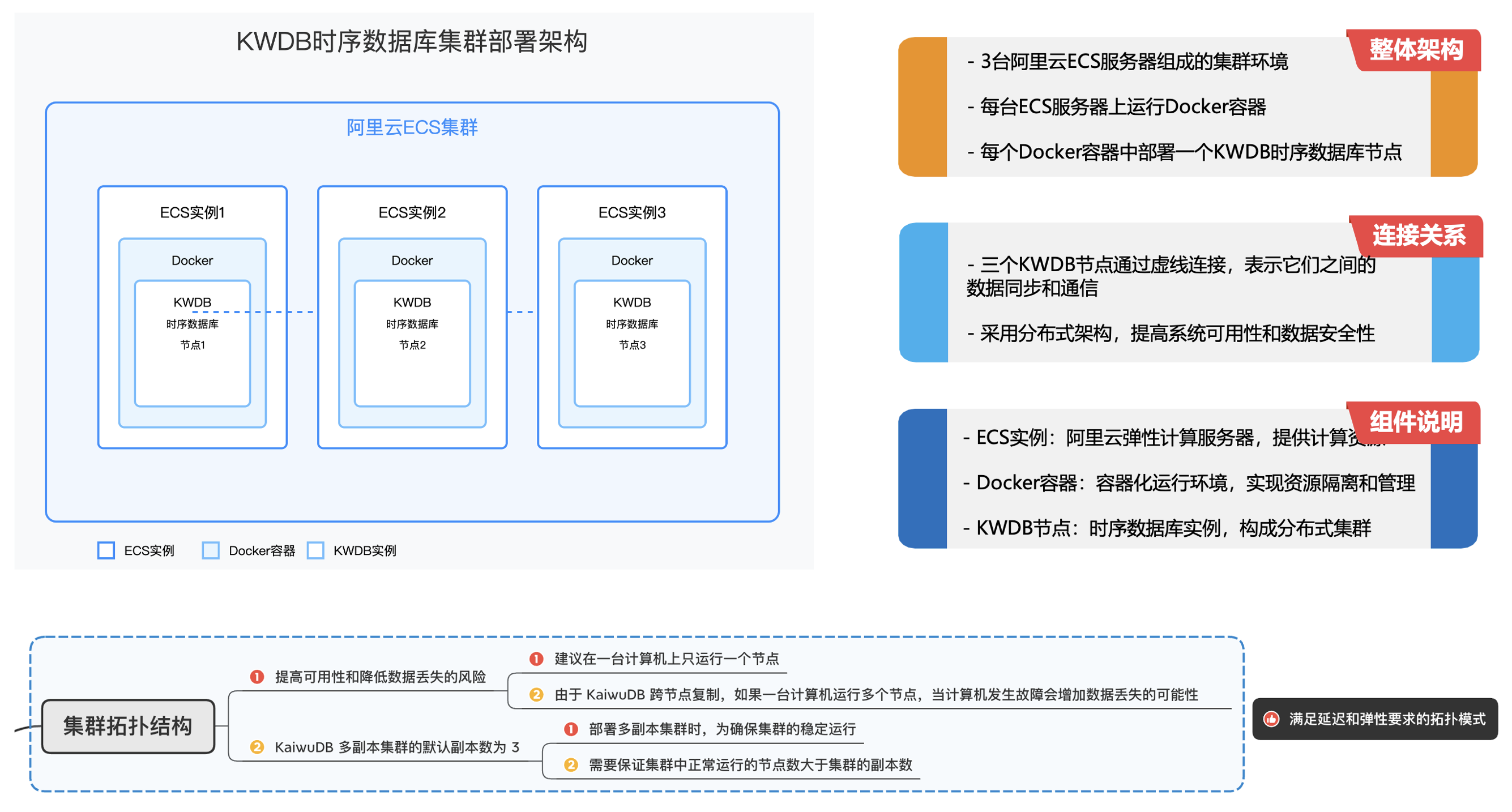Click the orange 2 badge beside KaiwuDB 多副本集群的默认副本数
Image resolution: width=1512 pixels, height=812 pixels.
(257, 747)
